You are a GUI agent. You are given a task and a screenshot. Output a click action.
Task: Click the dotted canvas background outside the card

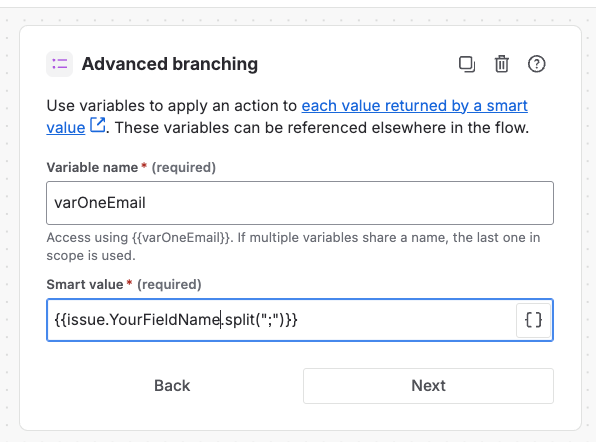click(x=10, y=228)
